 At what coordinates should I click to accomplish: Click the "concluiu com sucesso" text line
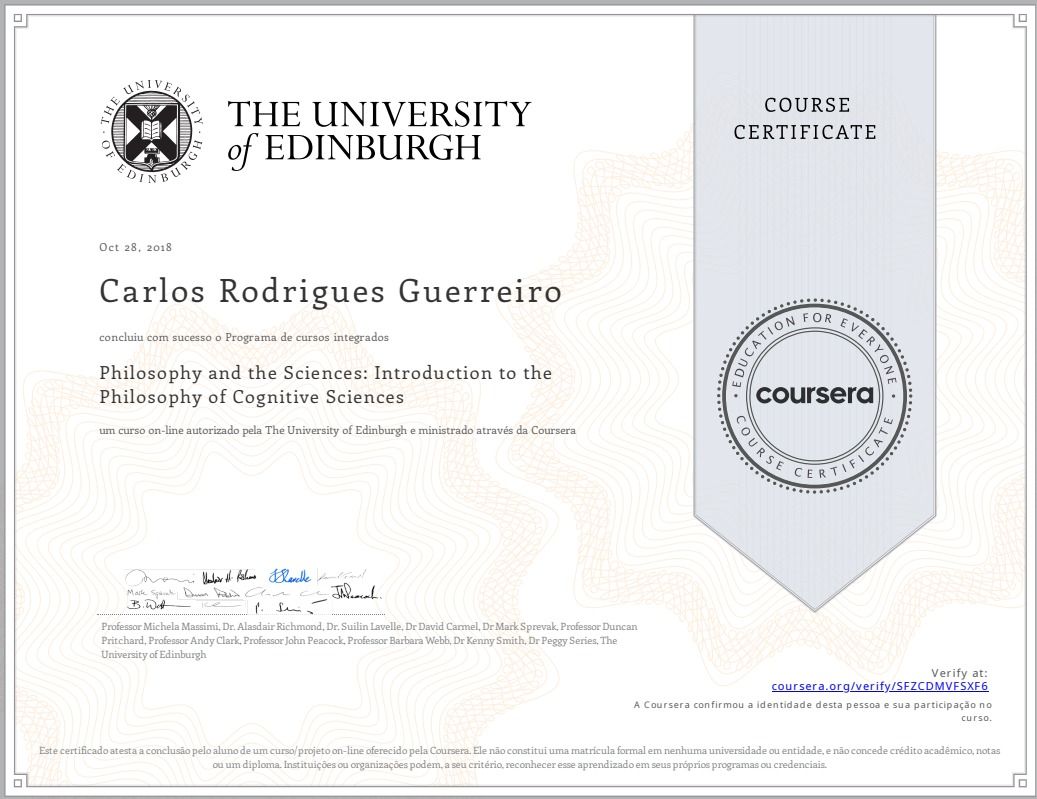(x=243, y=338)
